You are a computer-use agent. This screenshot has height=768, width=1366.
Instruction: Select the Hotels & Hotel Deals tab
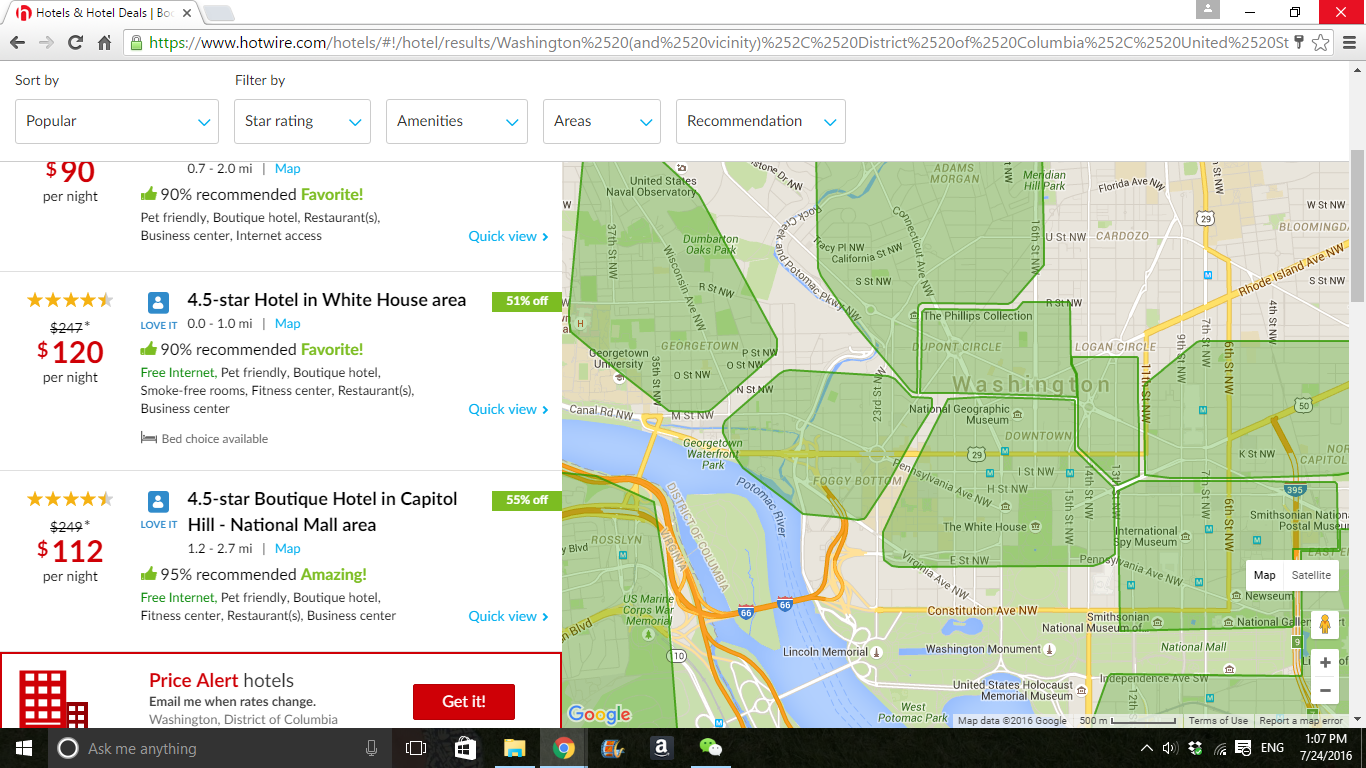tap(100, 13)
